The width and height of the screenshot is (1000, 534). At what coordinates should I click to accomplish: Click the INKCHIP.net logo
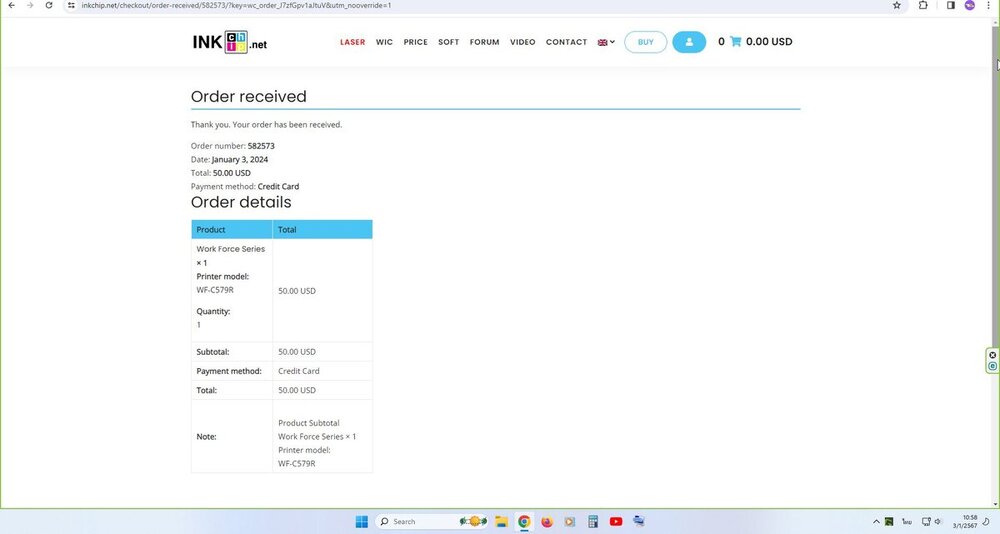click(229, 42)
